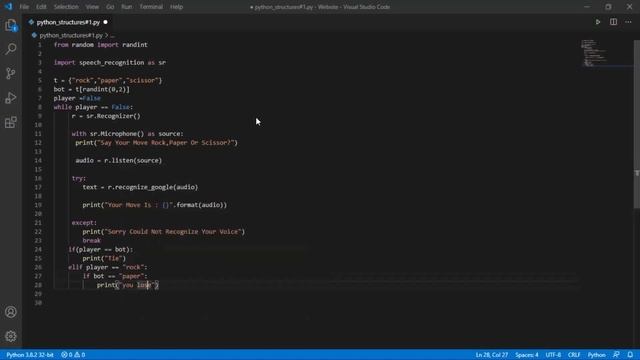640x360 pixels.
Task: Click the feedback icon in status bar
Action: click(x=616, y=355)
